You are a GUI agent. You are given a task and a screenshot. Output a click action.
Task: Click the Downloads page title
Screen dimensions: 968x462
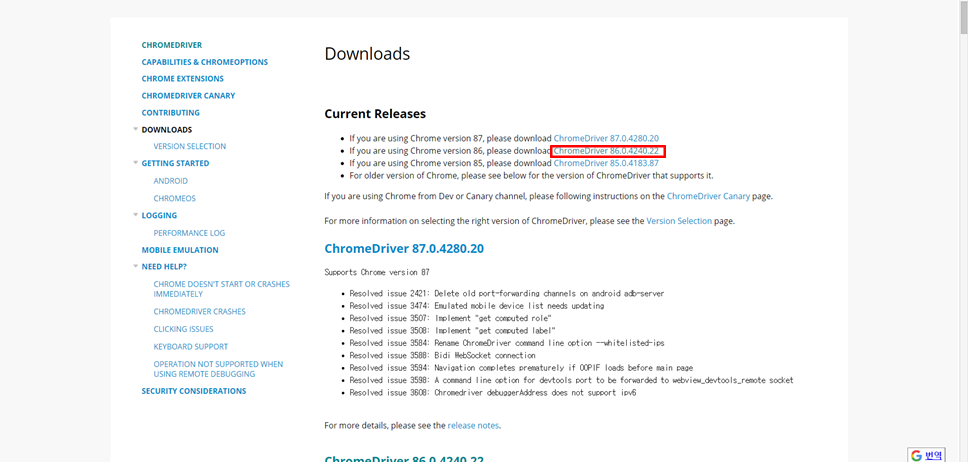pyautogui.click(x=367, y=54)
